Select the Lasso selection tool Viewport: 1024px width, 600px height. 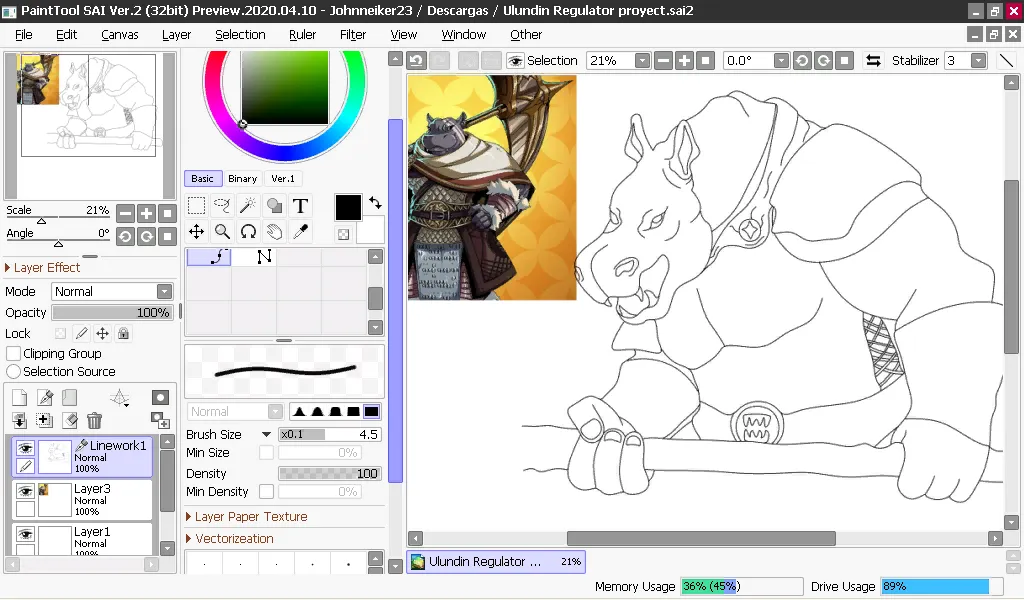[x=222, y=206]
